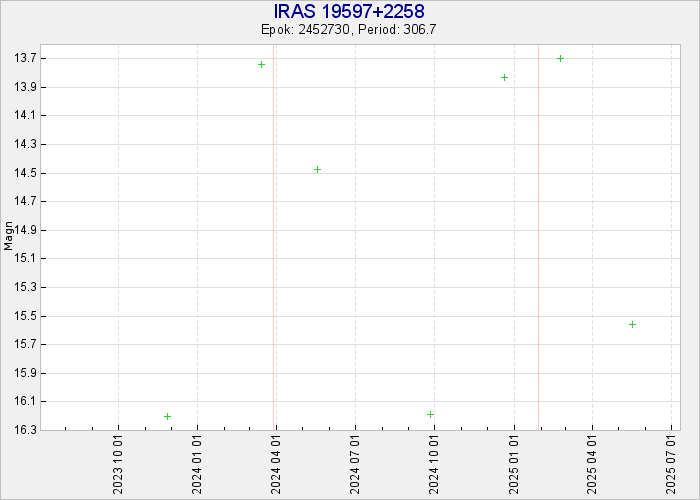700x500 pixels.
Task: Select the 2025 07 01 x-axis date label
Action: pyautogui.click(x=671, y=463)
